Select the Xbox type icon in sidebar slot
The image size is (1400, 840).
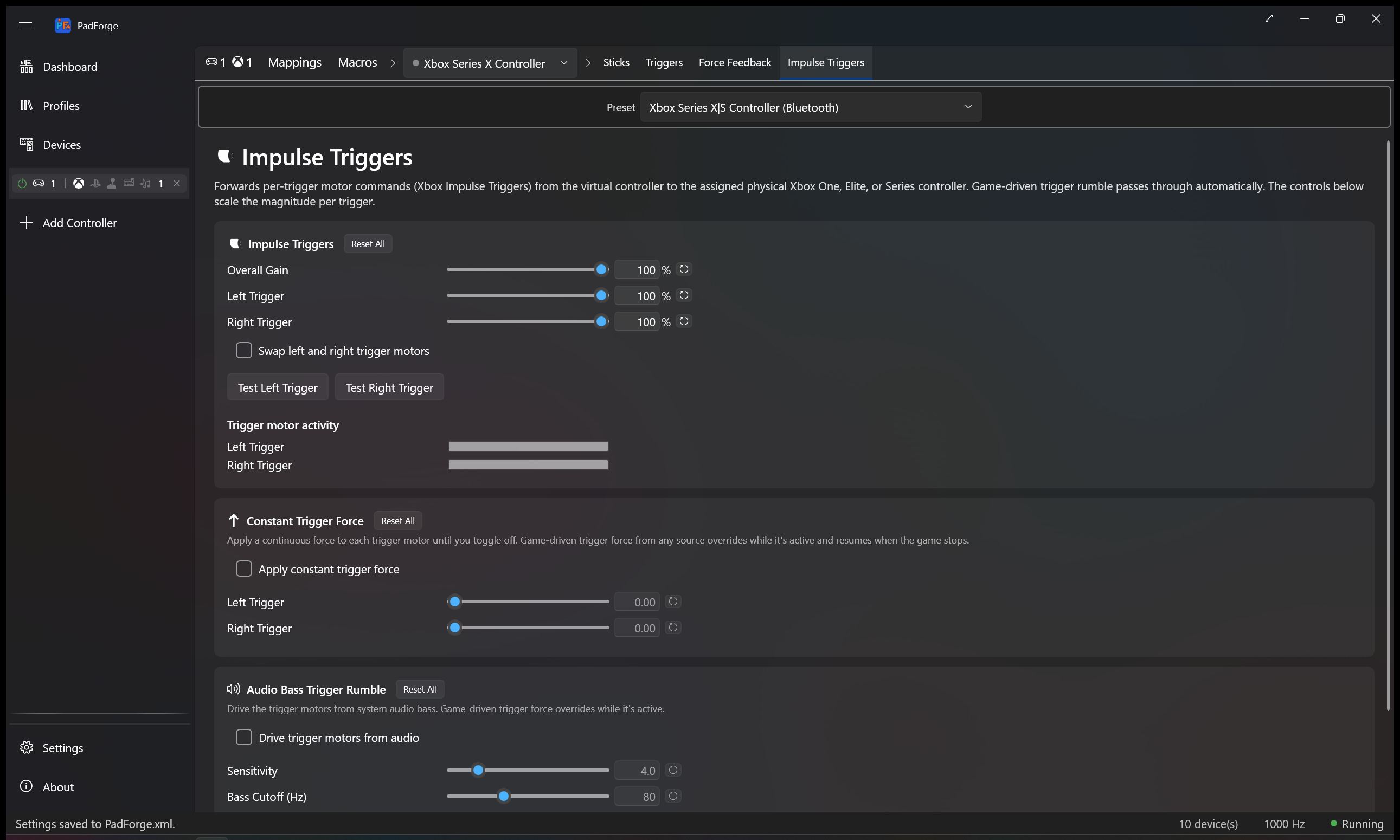pyautogui.click(x=79, y=183)
